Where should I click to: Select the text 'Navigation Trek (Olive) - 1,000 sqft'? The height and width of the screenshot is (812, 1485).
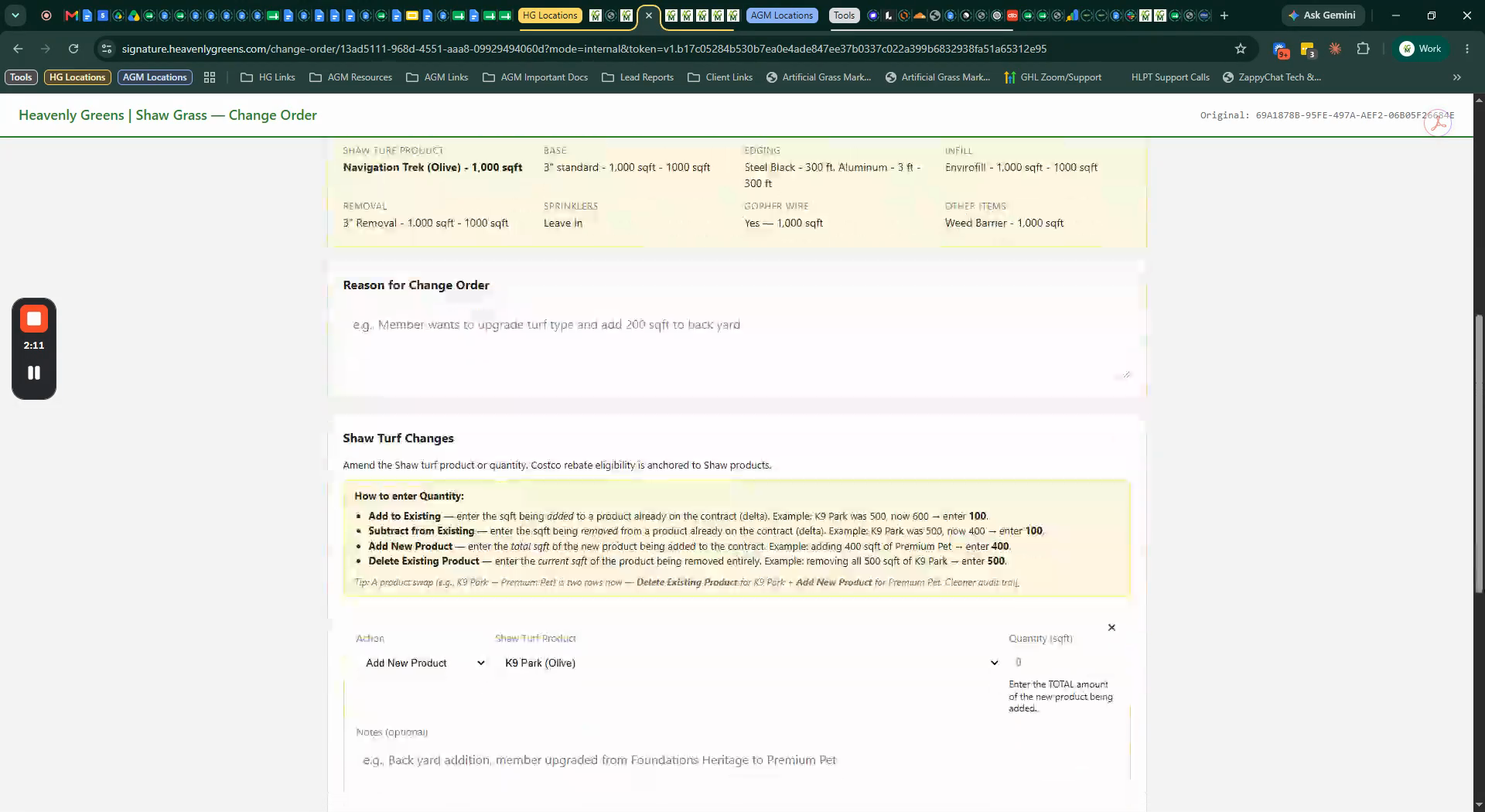tap(432, 167)
